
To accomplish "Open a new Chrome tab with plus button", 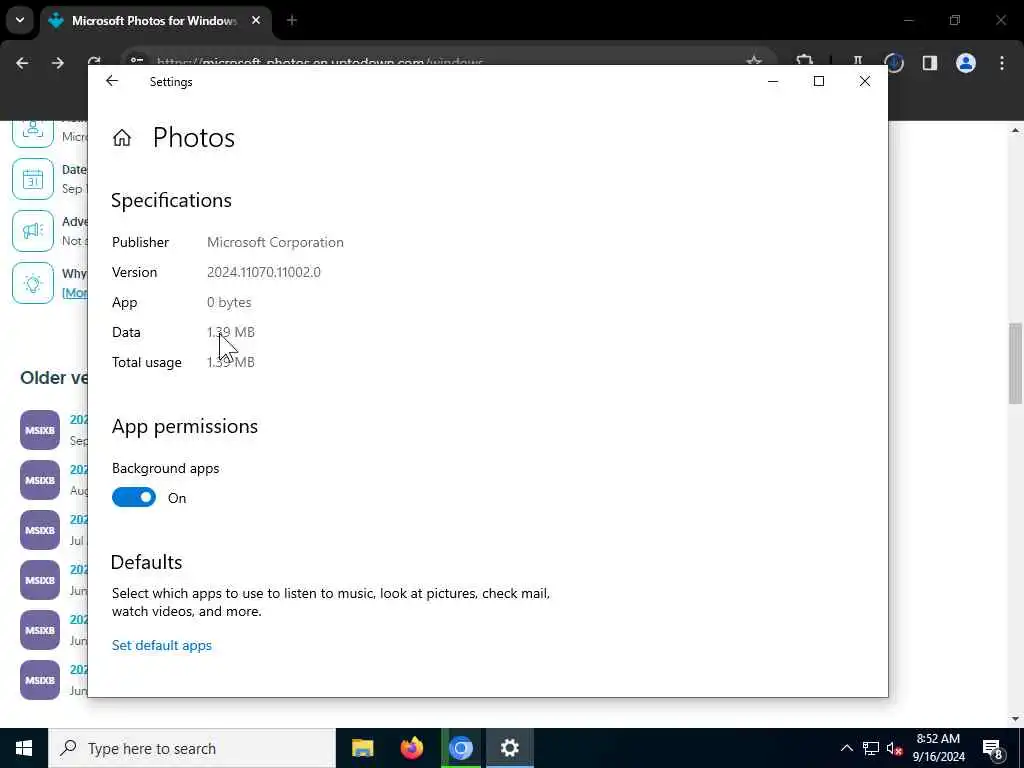I will point(292,20).
